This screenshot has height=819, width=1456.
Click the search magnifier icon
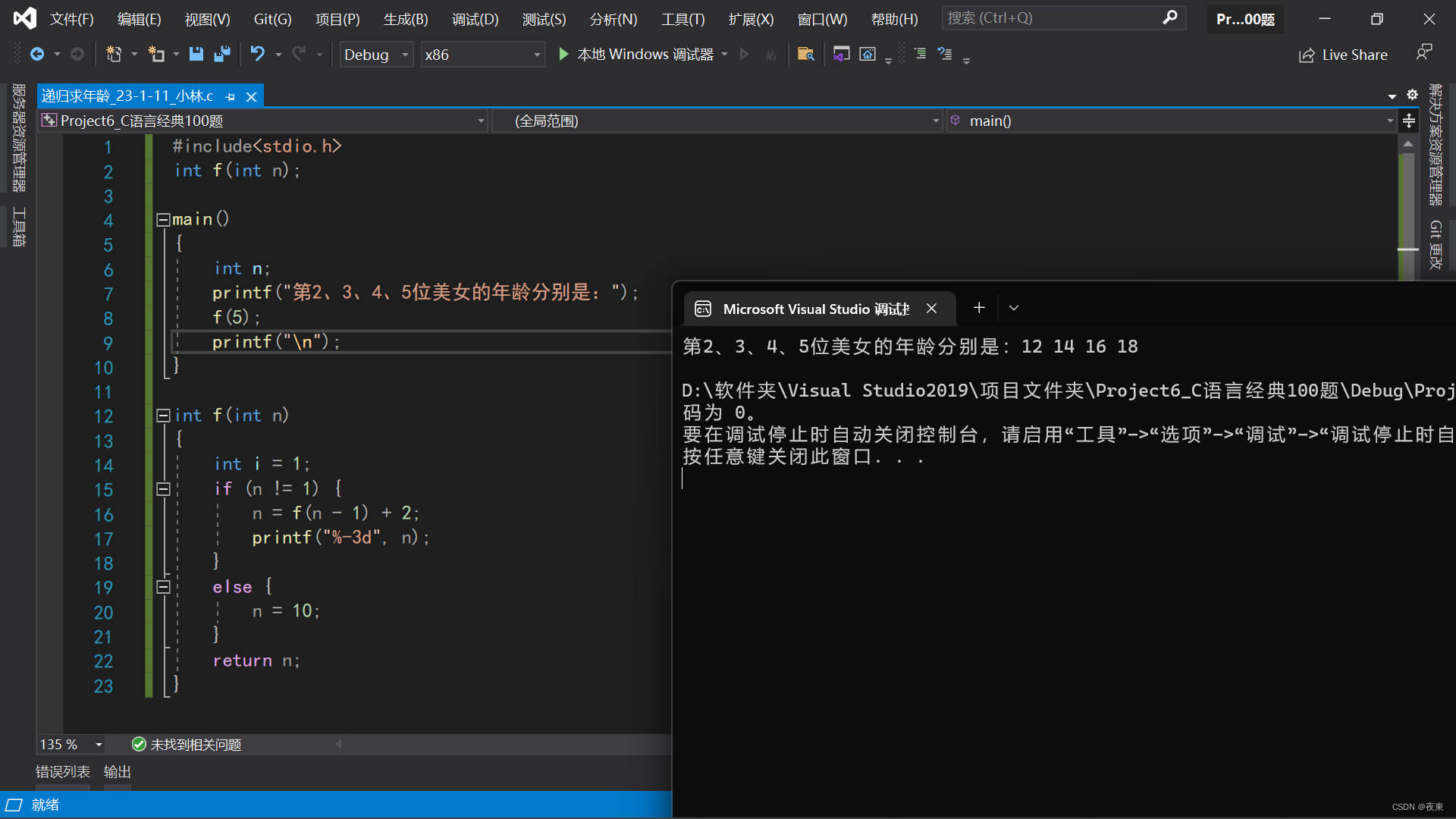(x=1169, y=17)
